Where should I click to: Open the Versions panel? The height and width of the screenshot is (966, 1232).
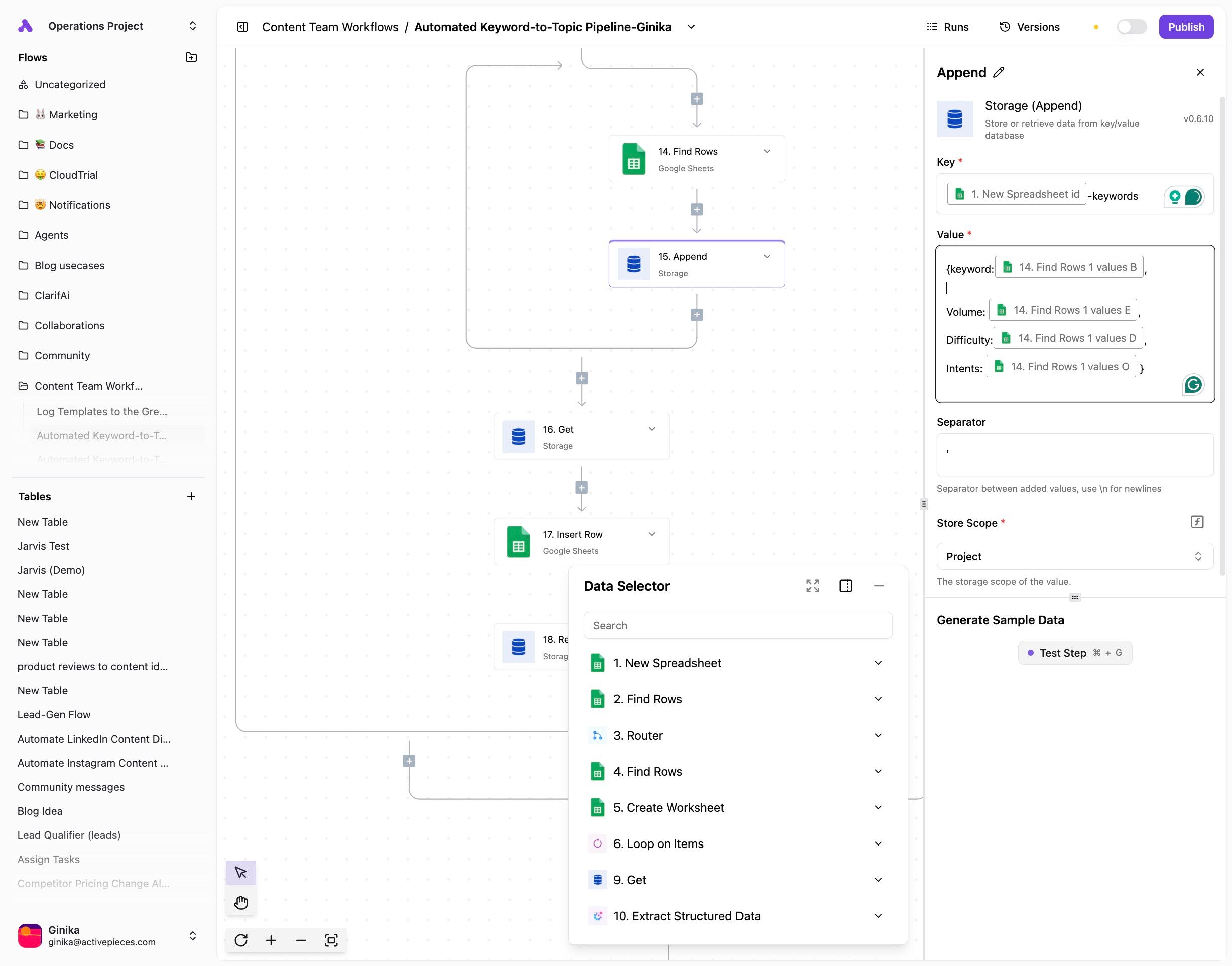[x=1030, y=27]
